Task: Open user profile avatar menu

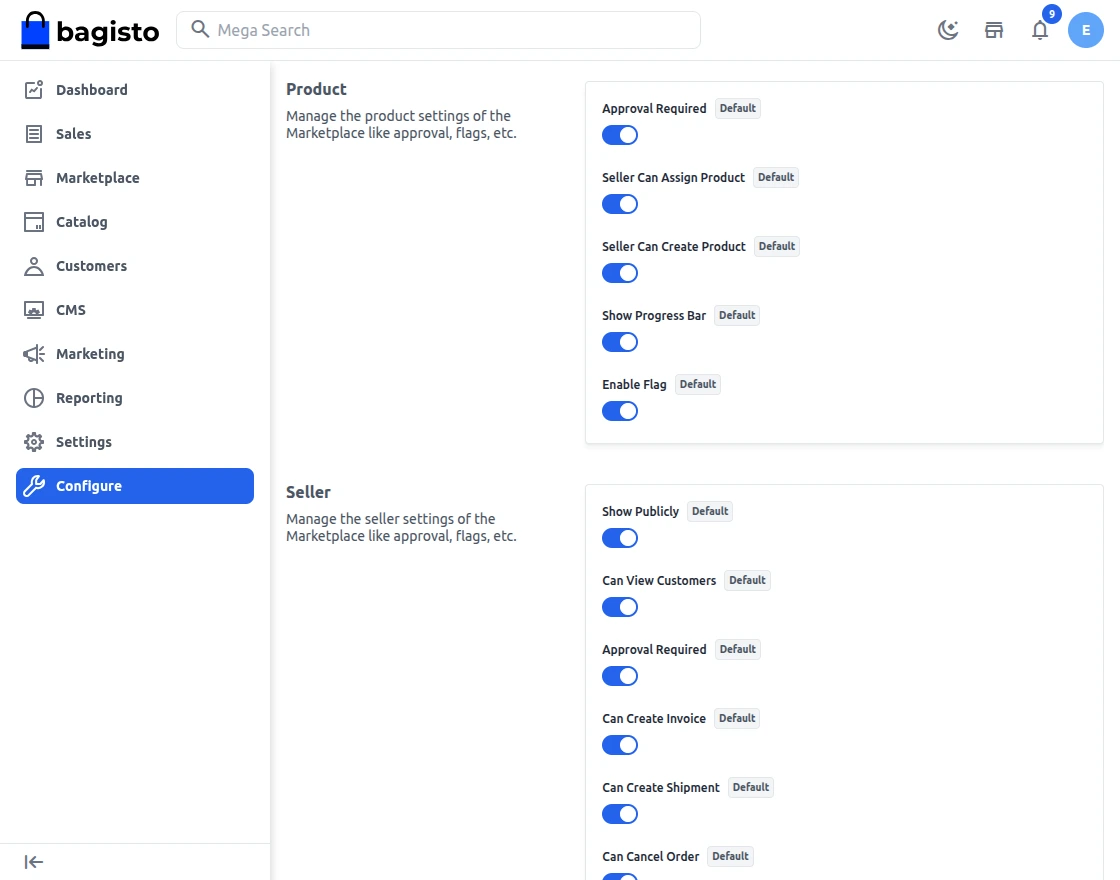Action: pos(1086,30)
